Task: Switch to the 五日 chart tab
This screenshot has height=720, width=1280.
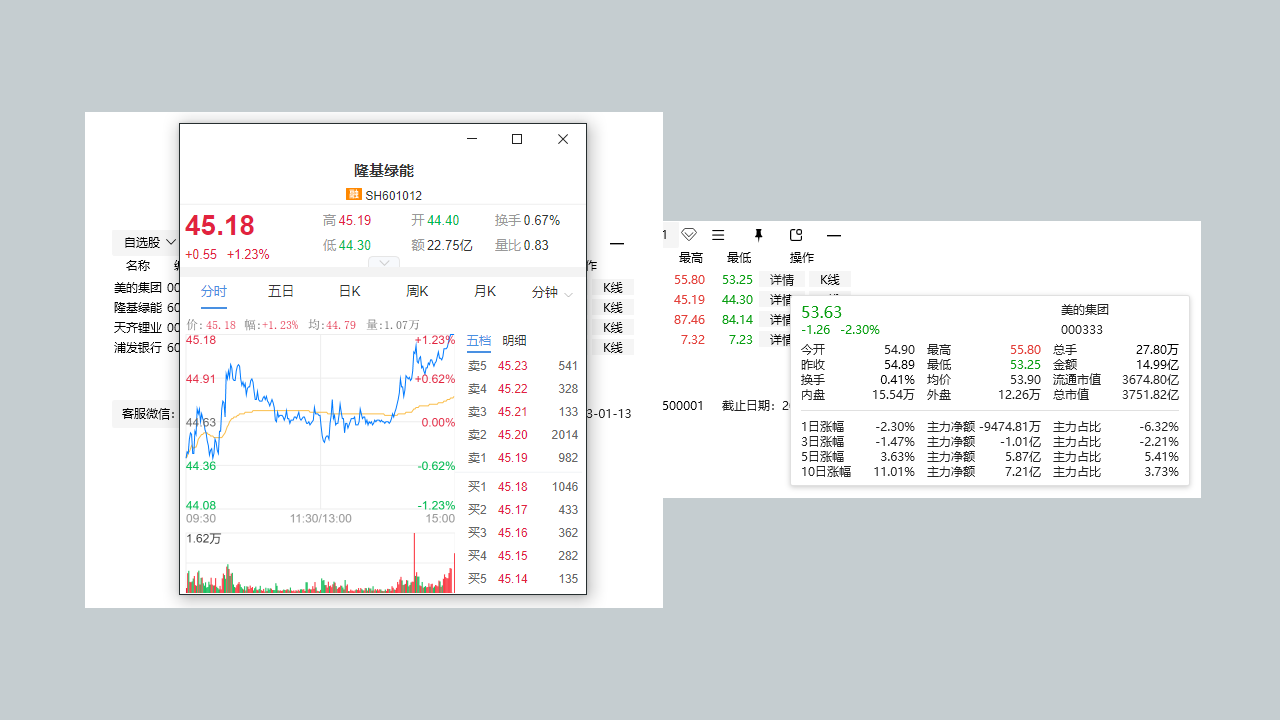Action: [x=281, y=291]
